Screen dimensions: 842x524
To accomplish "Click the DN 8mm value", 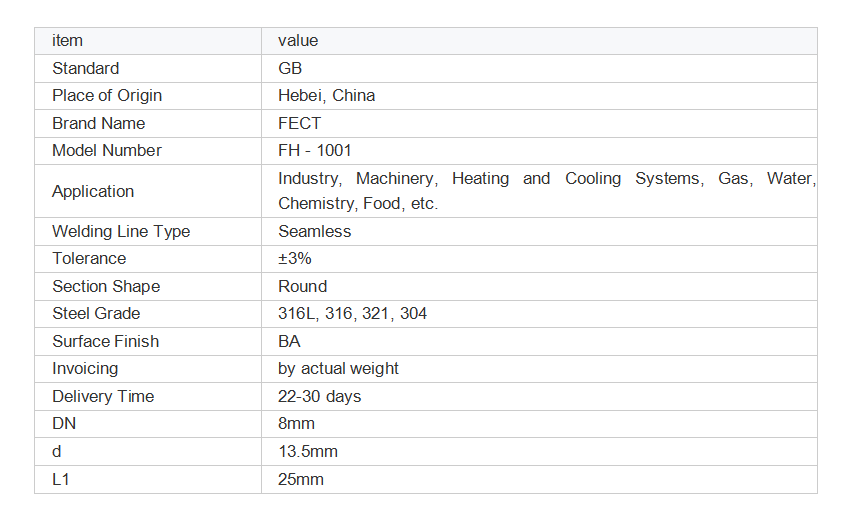I will pyautogui.click(x=296, y=424).
